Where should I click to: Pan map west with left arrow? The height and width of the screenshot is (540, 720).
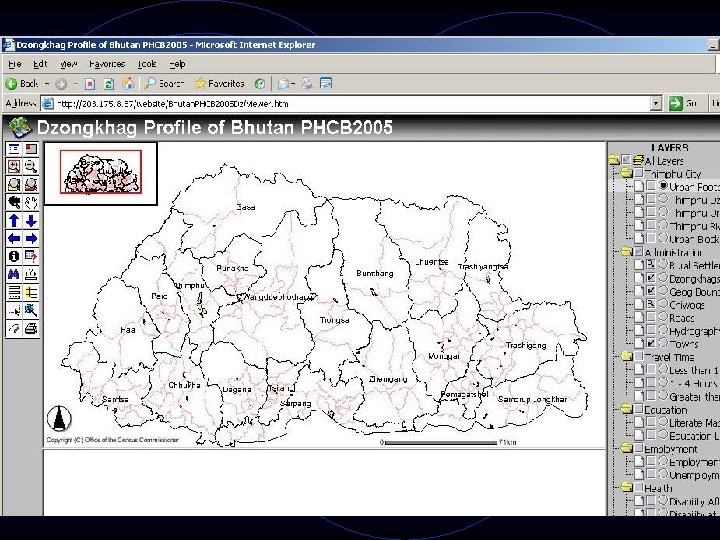(14, 238)
